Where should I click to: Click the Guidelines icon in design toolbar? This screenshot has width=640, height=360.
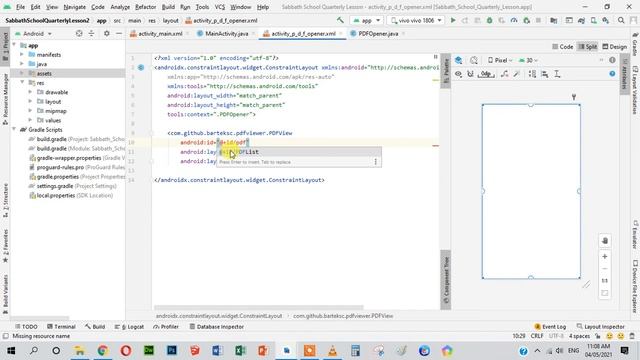click(557, 74)
